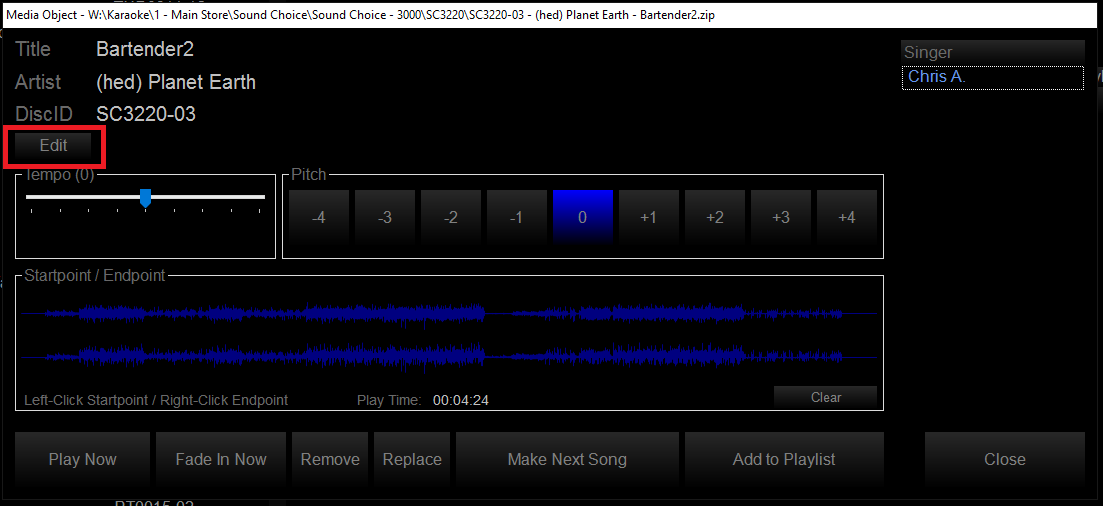Lower pitch by one with -1
The height and width of the screenshot is (506, 1103).
tap(516, 218)
